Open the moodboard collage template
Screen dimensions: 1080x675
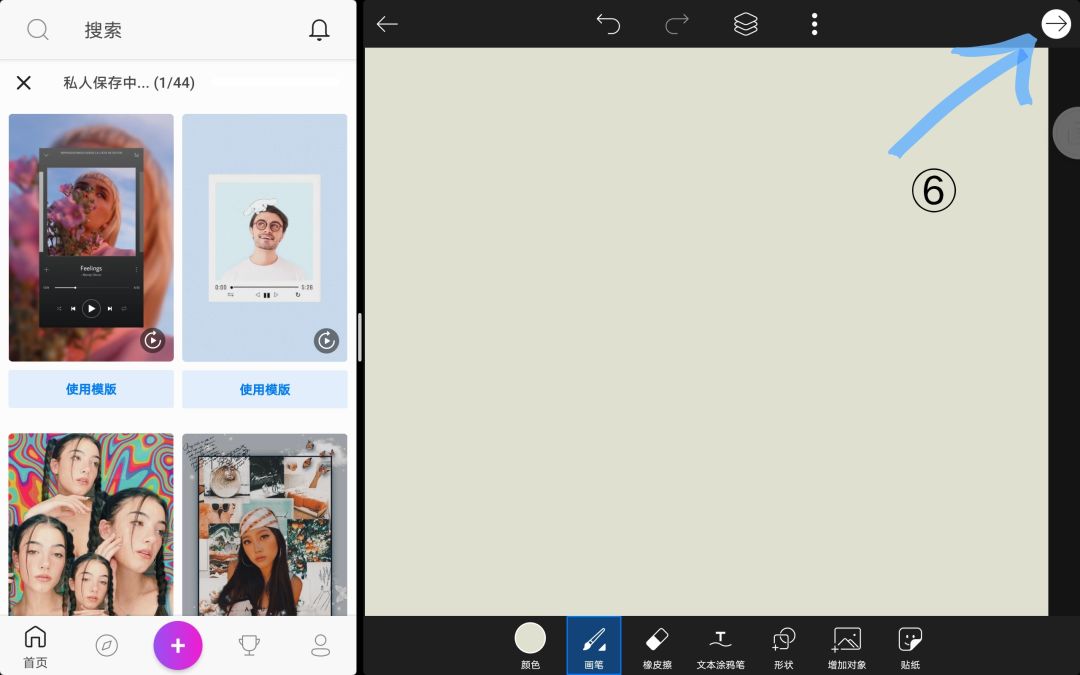[x=264, y=524]
